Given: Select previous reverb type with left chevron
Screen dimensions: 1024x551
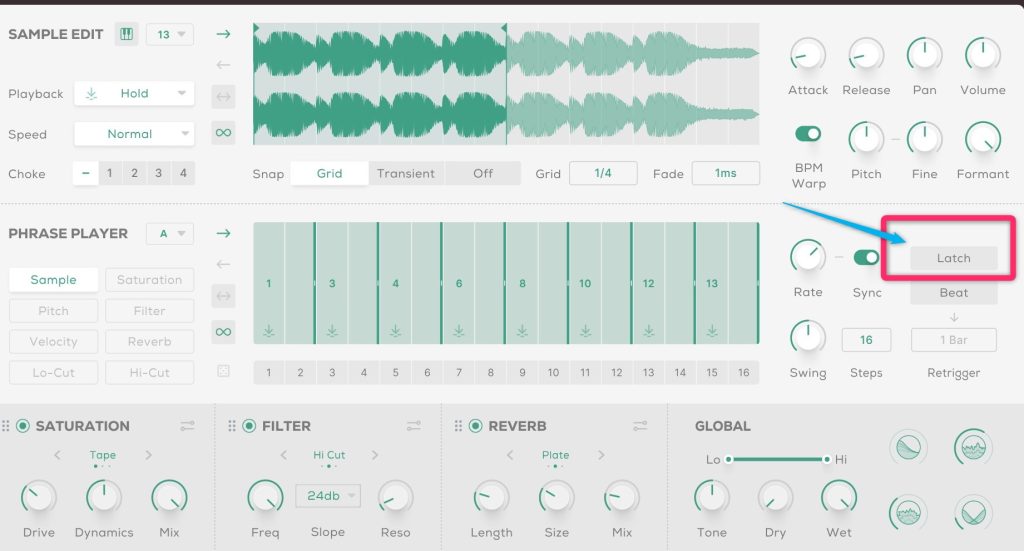Looking at the screenshot, I should 510,456.
